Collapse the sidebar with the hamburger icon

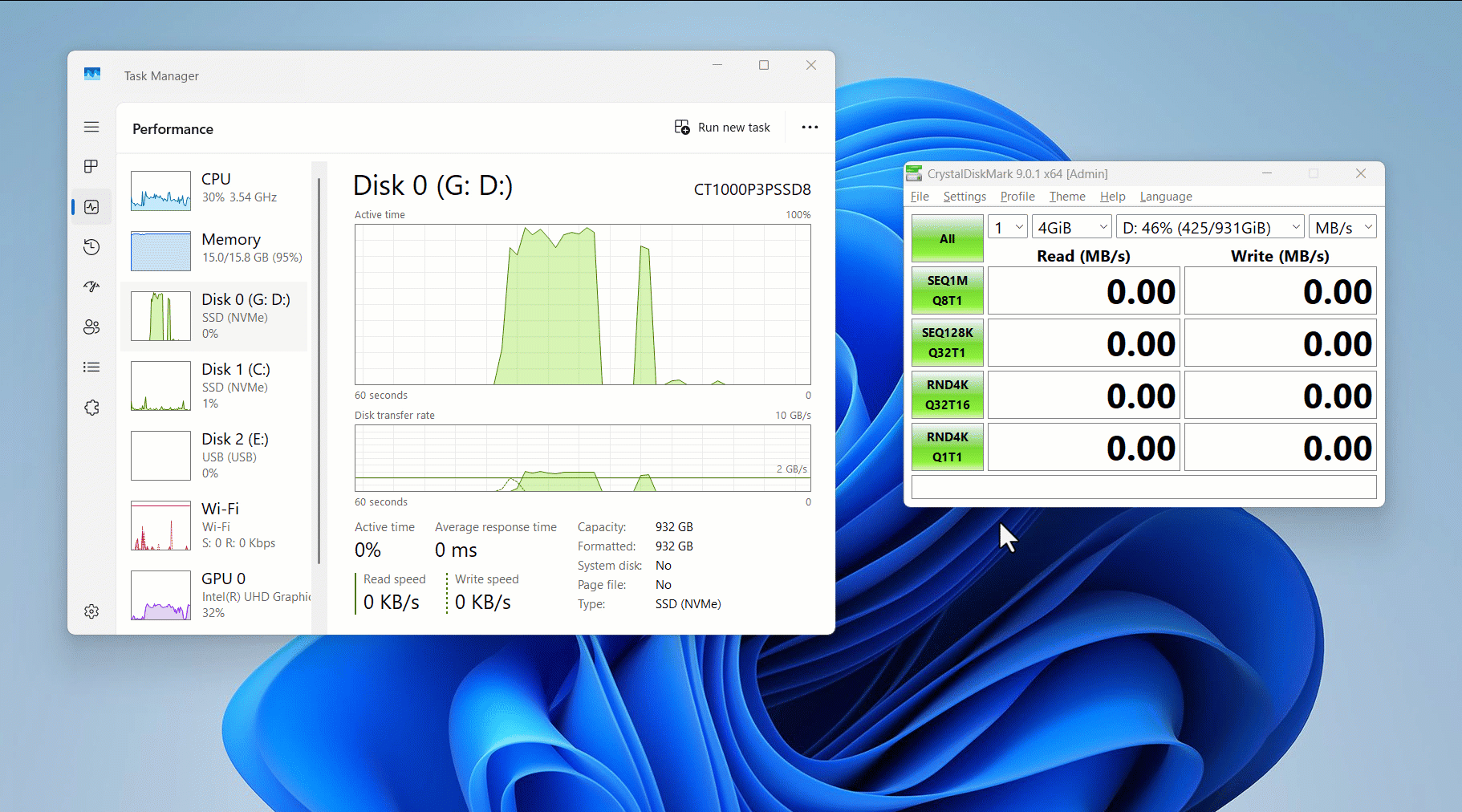(91, 127)
